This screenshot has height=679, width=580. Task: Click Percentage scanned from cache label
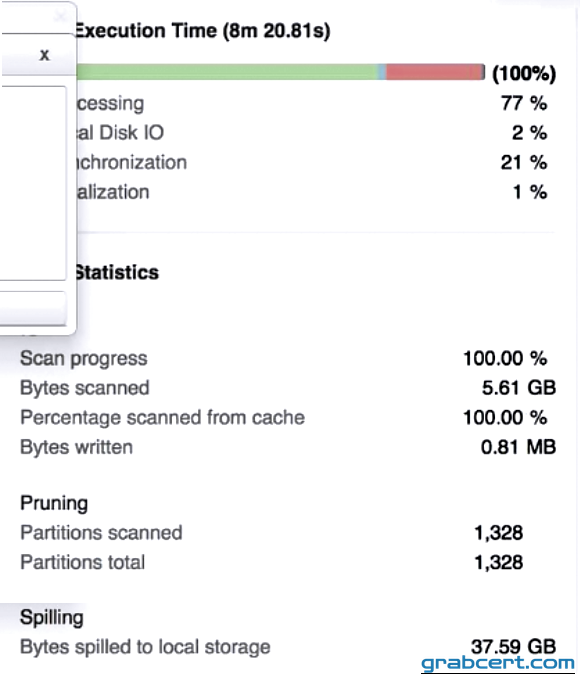[162, 417]
